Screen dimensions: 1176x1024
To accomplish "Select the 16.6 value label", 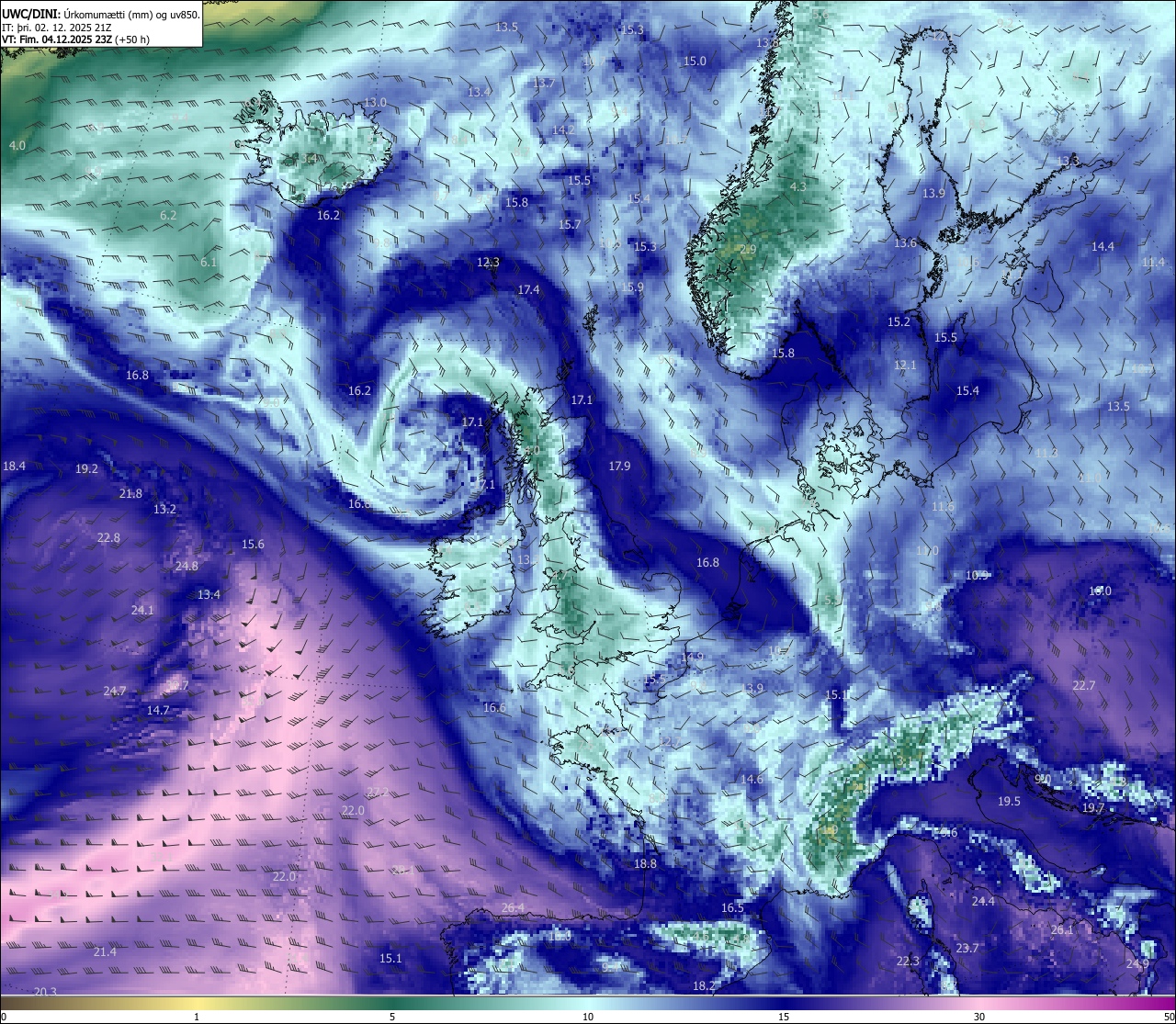I will point(494,708).
